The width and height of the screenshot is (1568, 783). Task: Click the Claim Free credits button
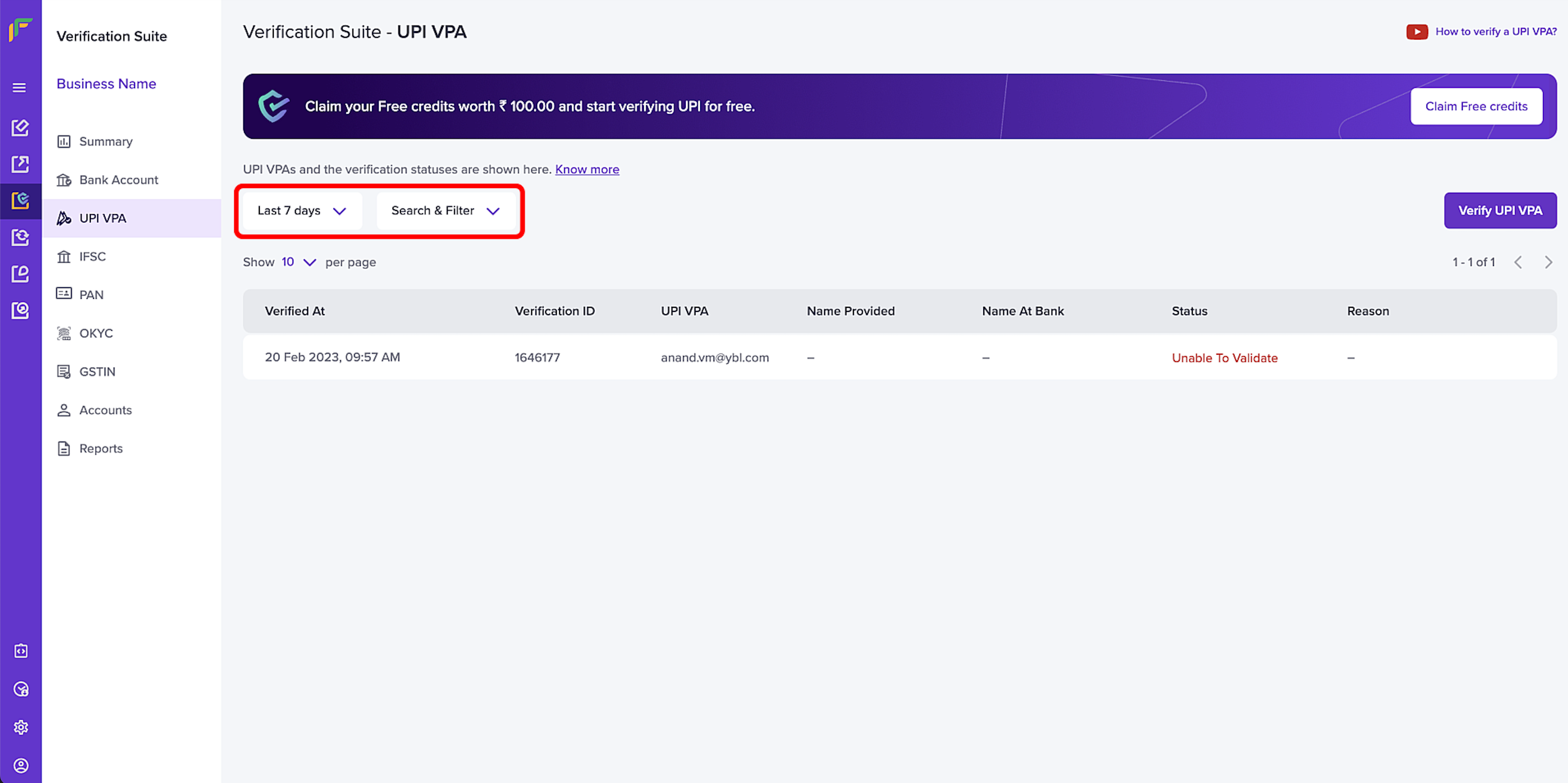tap(1475, 107)
